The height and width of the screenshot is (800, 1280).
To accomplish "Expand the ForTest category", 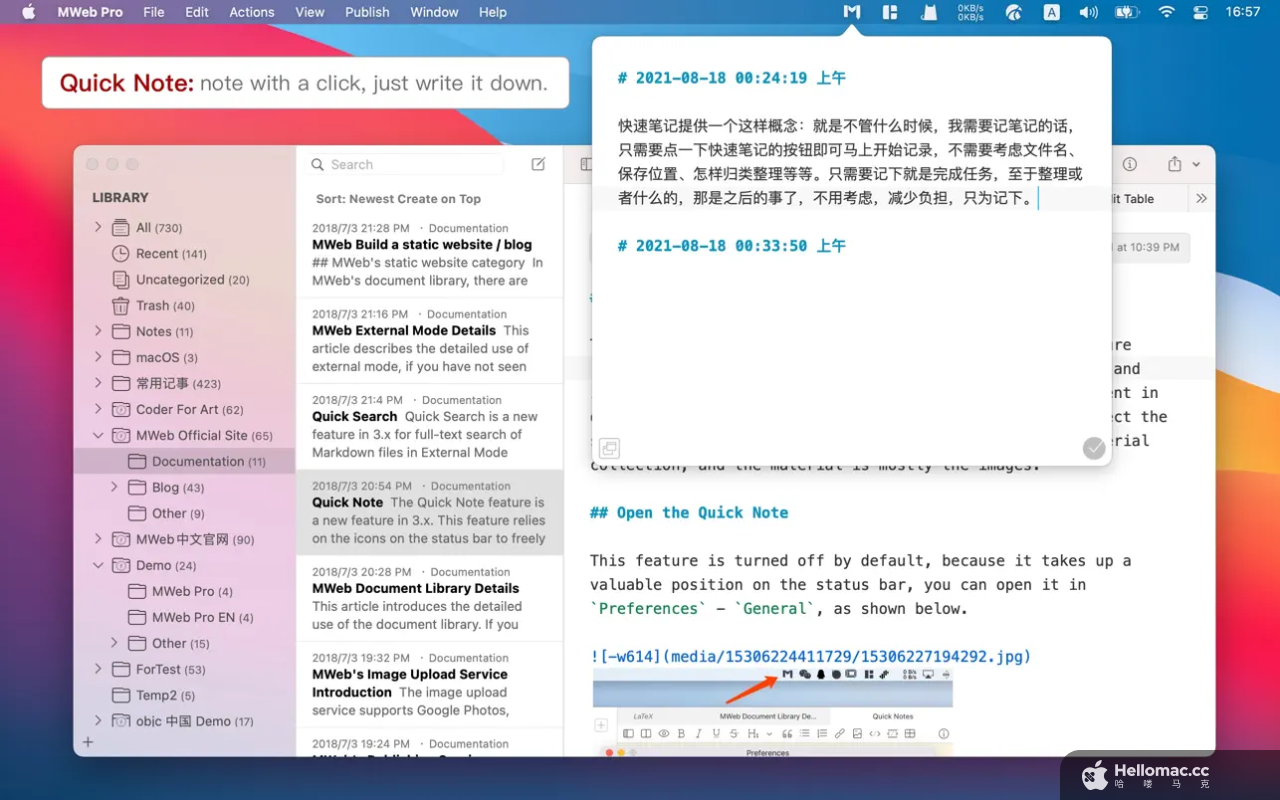I will 98,669.
